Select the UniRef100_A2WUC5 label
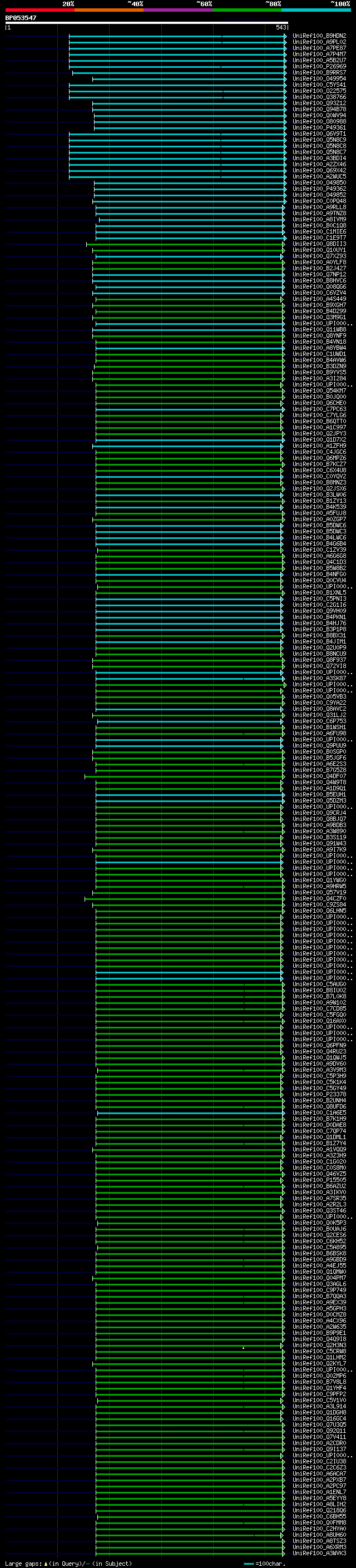Screen dimensions: 356x1568 tap(319, 176)
